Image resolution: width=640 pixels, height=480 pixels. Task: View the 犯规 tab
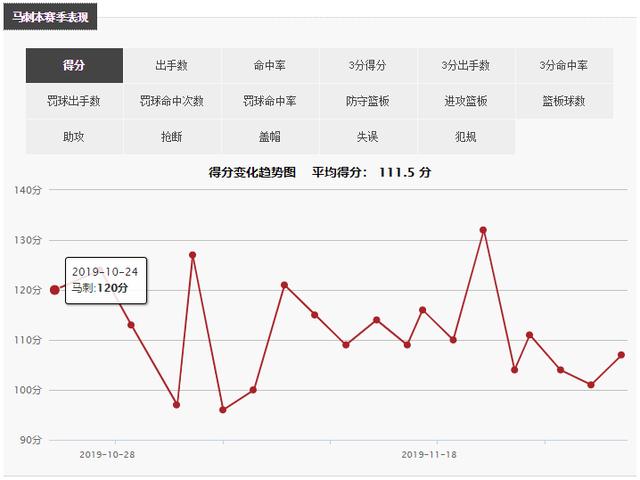(466, 136)
